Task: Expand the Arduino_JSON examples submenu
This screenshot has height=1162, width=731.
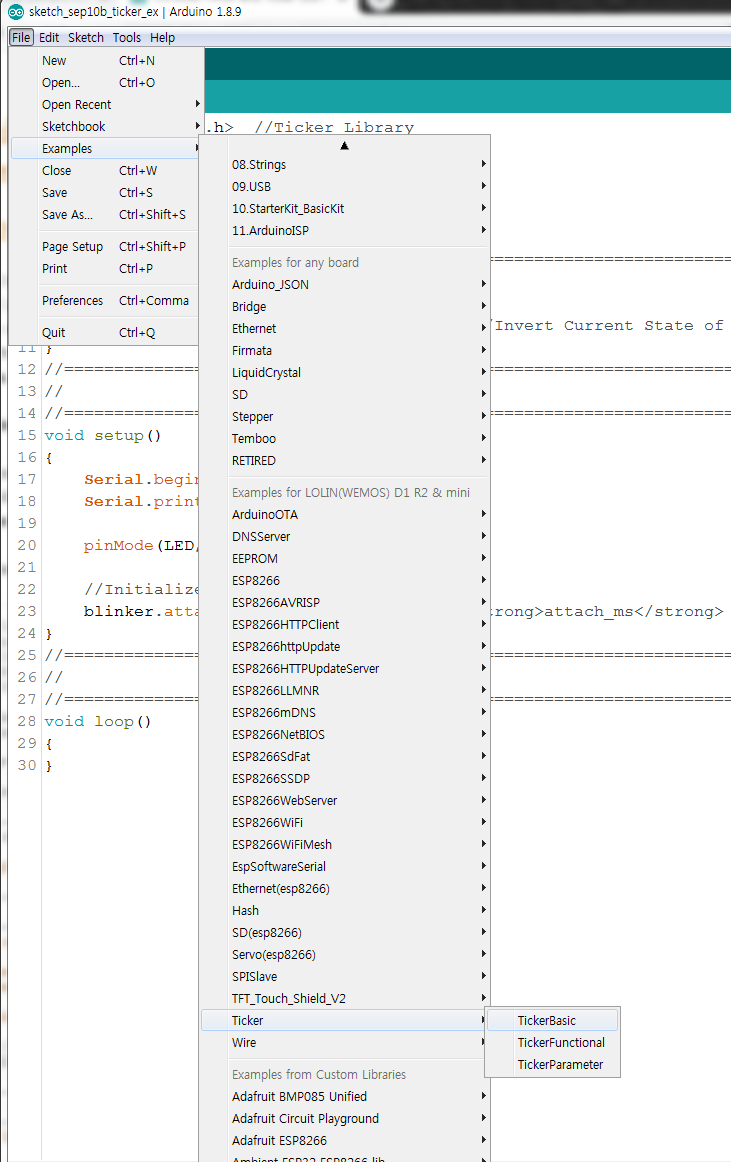Action: tap(270, 285)
